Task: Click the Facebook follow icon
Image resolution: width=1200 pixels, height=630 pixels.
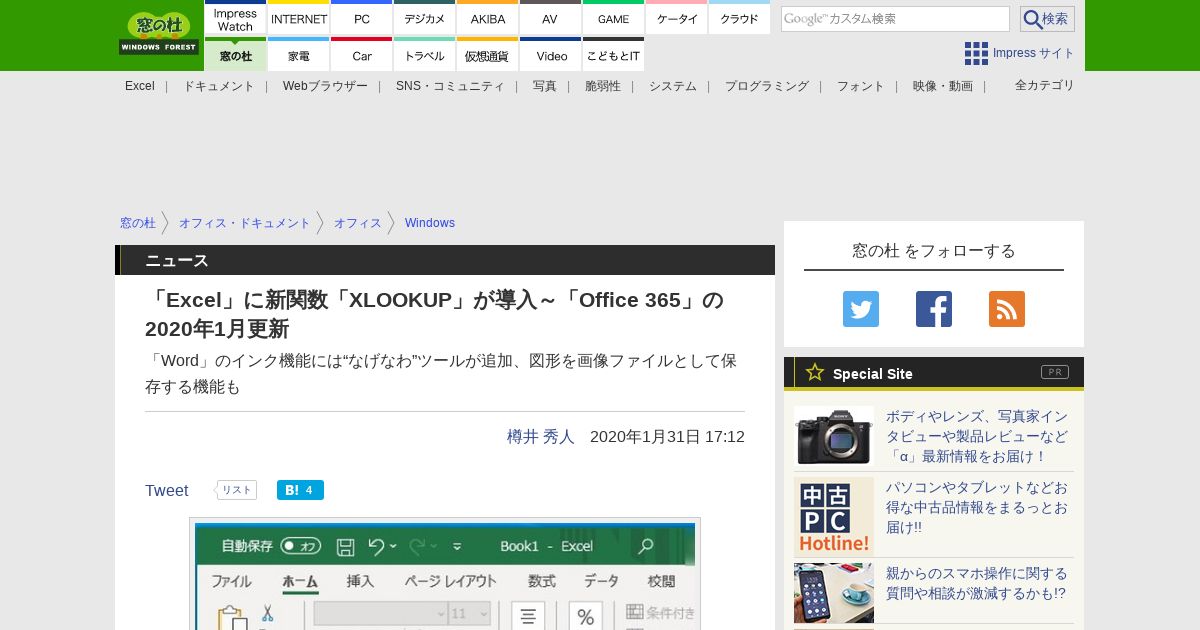Action: click(933, 309)
